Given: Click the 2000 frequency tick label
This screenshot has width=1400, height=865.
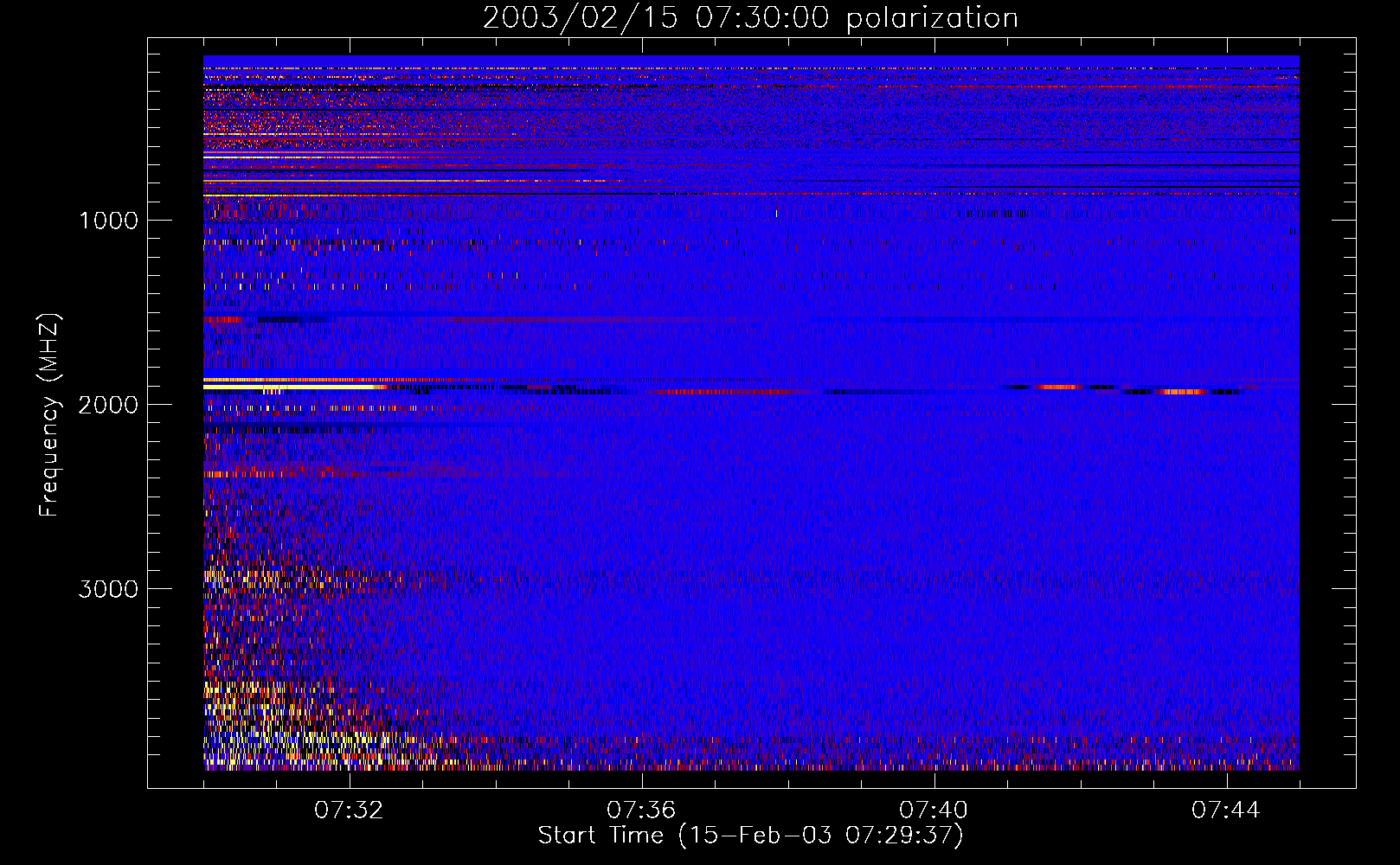Looking at the screenshot, I should (x=108, y=405).
